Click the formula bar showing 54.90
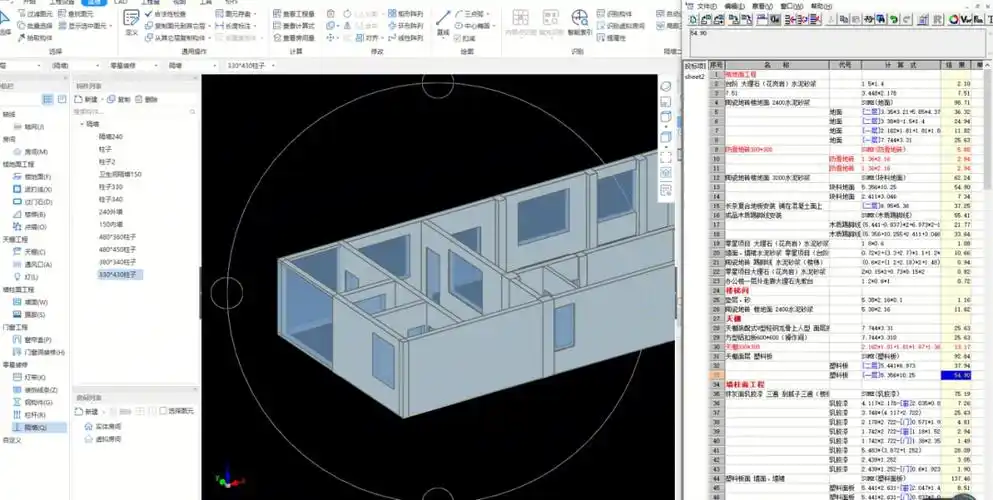The width and height of the screenshot is (993, 500). [836, 43]
